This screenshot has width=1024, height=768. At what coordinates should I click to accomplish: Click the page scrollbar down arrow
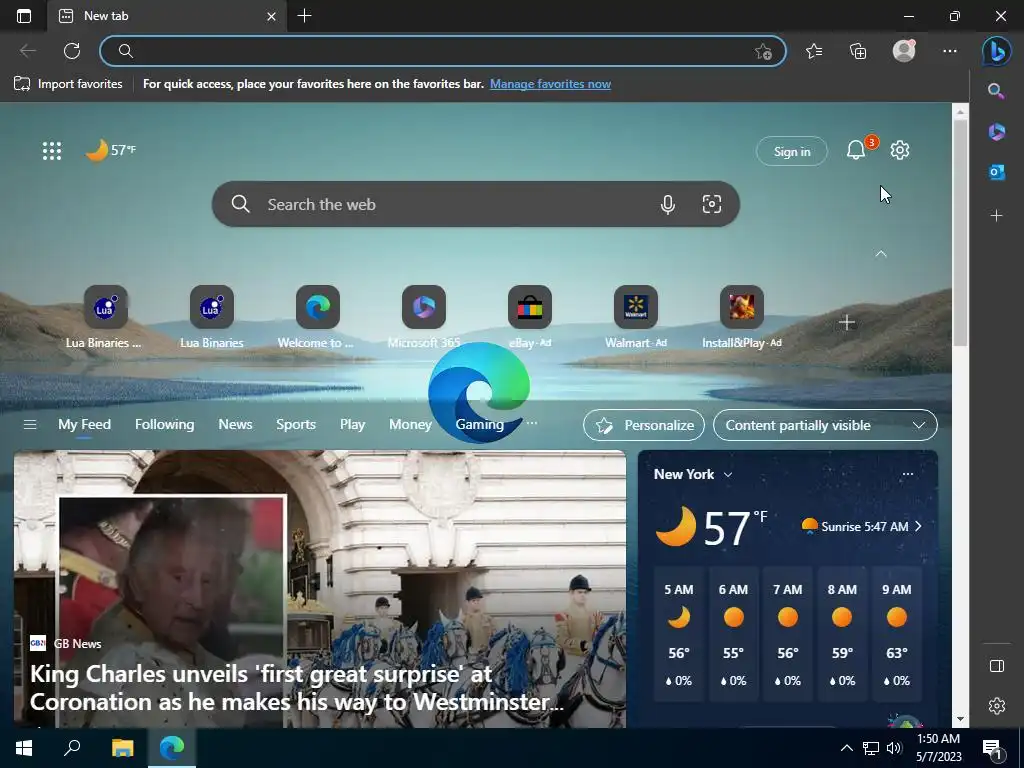tap(960, 719)
